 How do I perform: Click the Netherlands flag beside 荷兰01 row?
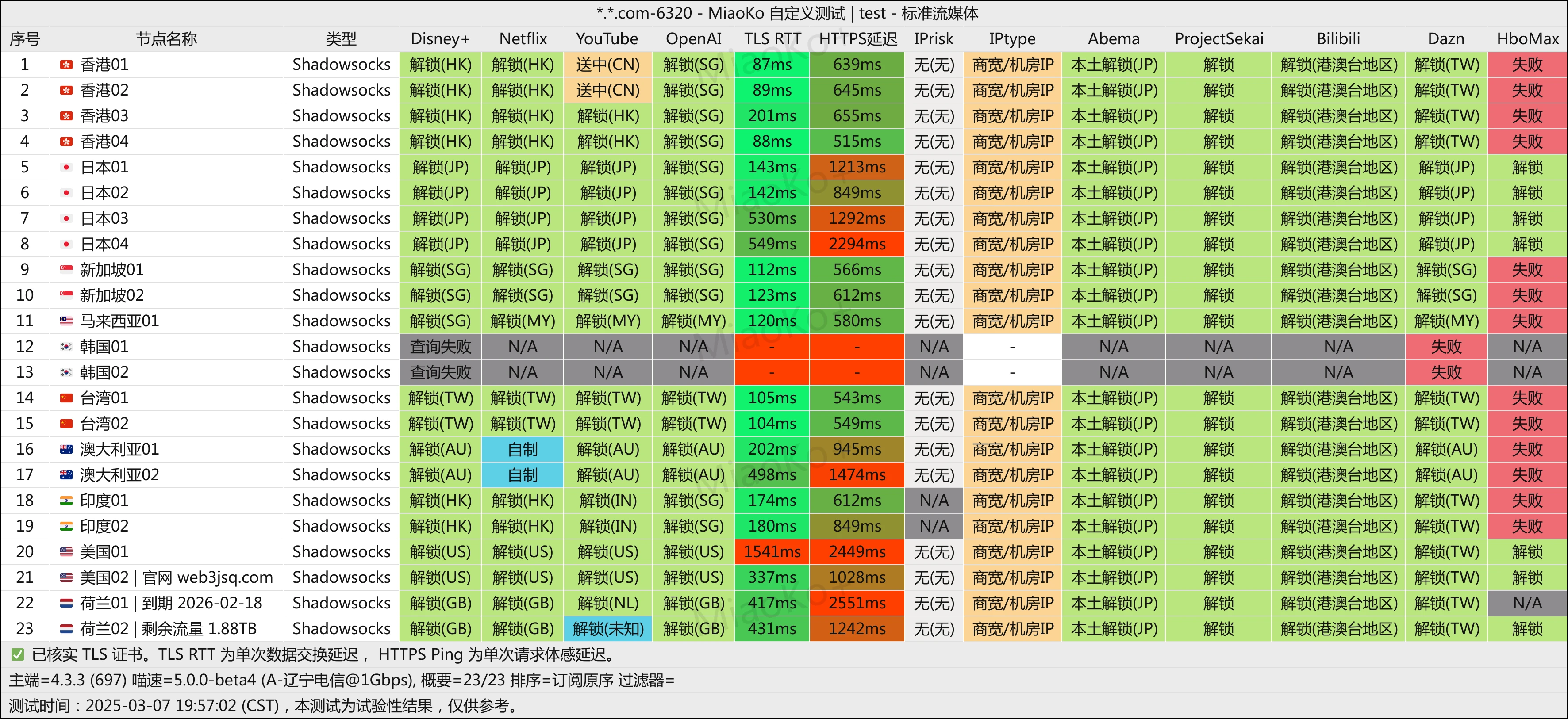pyautogui.click(x=66, y=603)
